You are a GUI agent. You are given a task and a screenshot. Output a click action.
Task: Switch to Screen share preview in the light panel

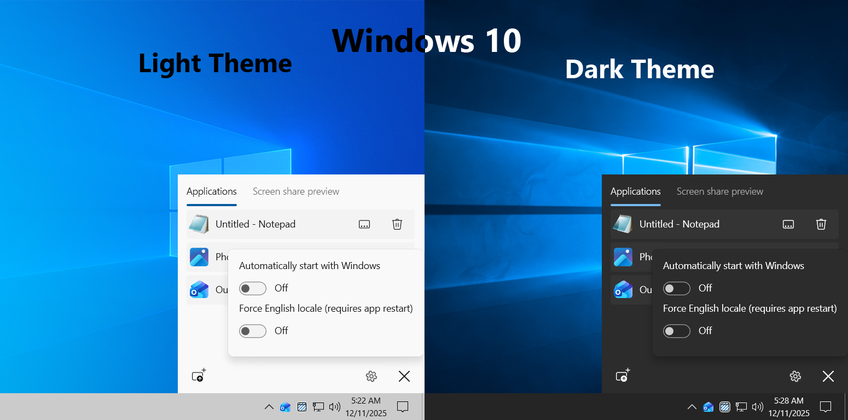(296, 191)
